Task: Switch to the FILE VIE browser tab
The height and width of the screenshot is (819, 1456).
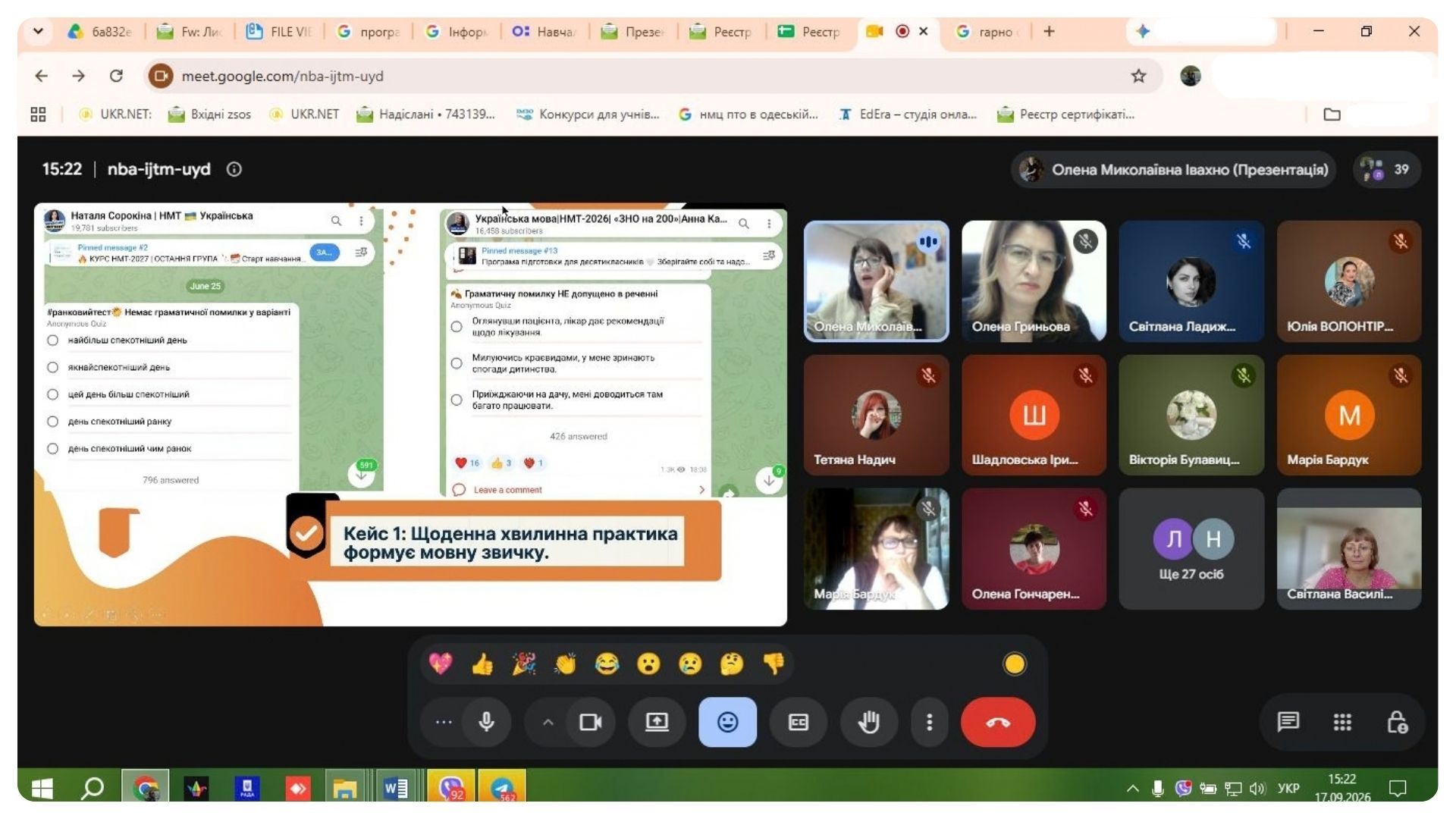Action: coord(279,32)
